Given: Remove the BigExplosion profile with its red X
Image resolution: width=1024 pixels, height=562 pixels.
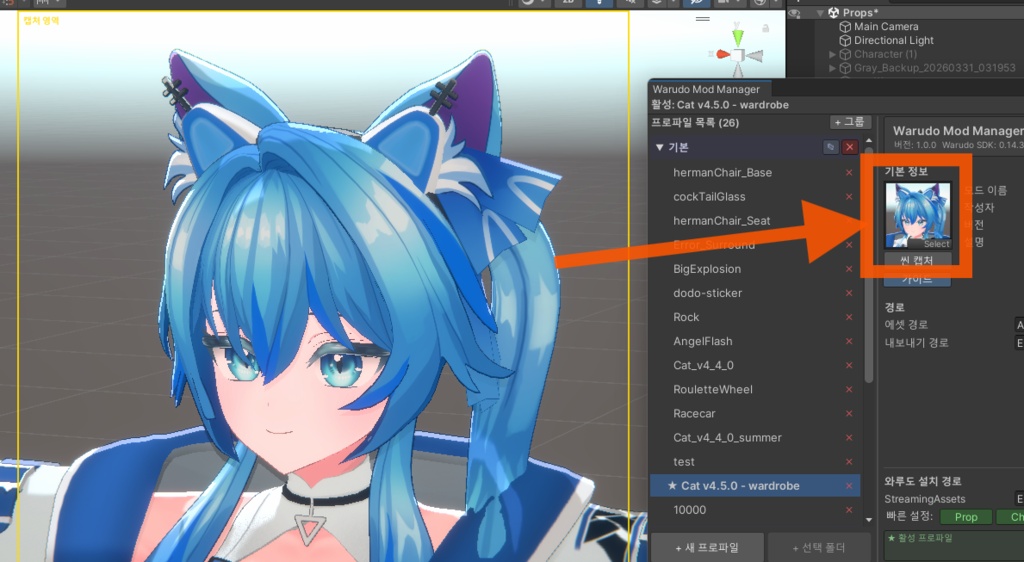Looking at the screenshot, I should pos(849,269).
